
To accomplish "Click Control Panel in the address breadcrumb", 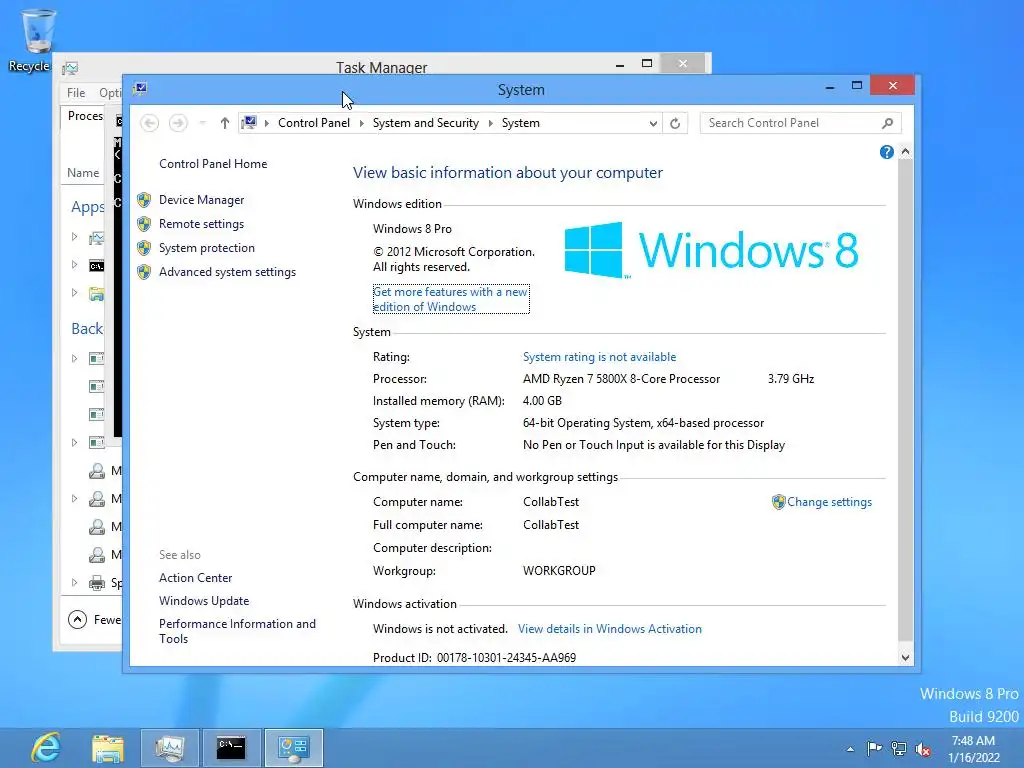I will [x=313, y=123].
